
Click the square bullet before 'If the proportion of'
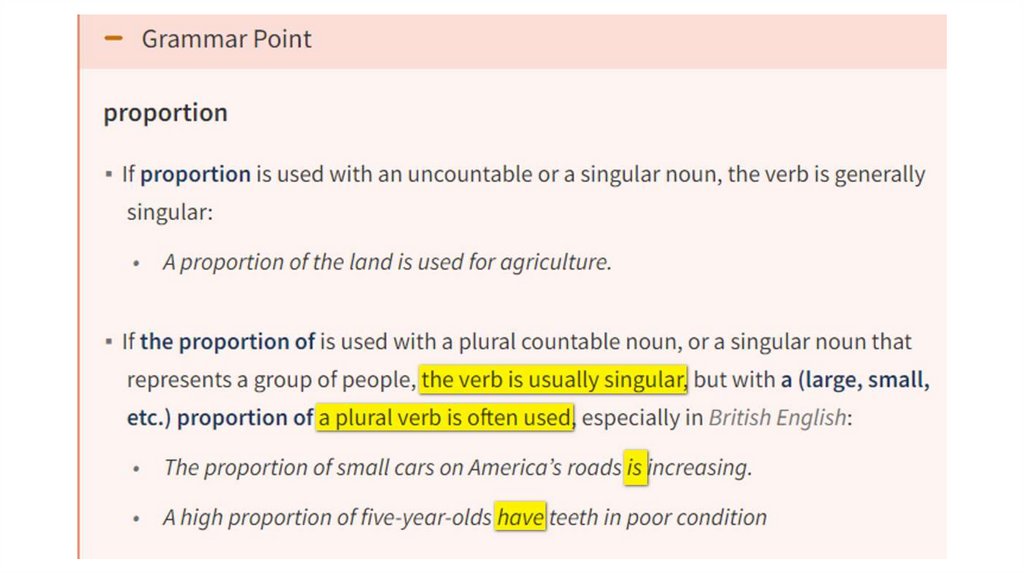108,343
